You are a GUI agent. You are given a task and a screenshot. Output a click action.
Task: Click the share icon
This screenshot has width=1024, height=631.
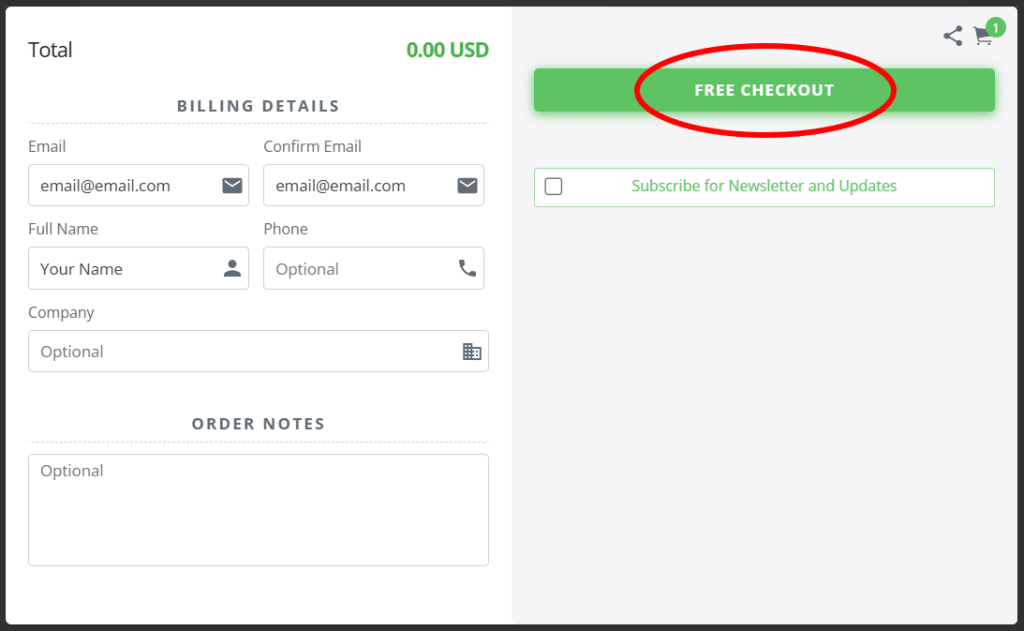(x=953, y=37)
